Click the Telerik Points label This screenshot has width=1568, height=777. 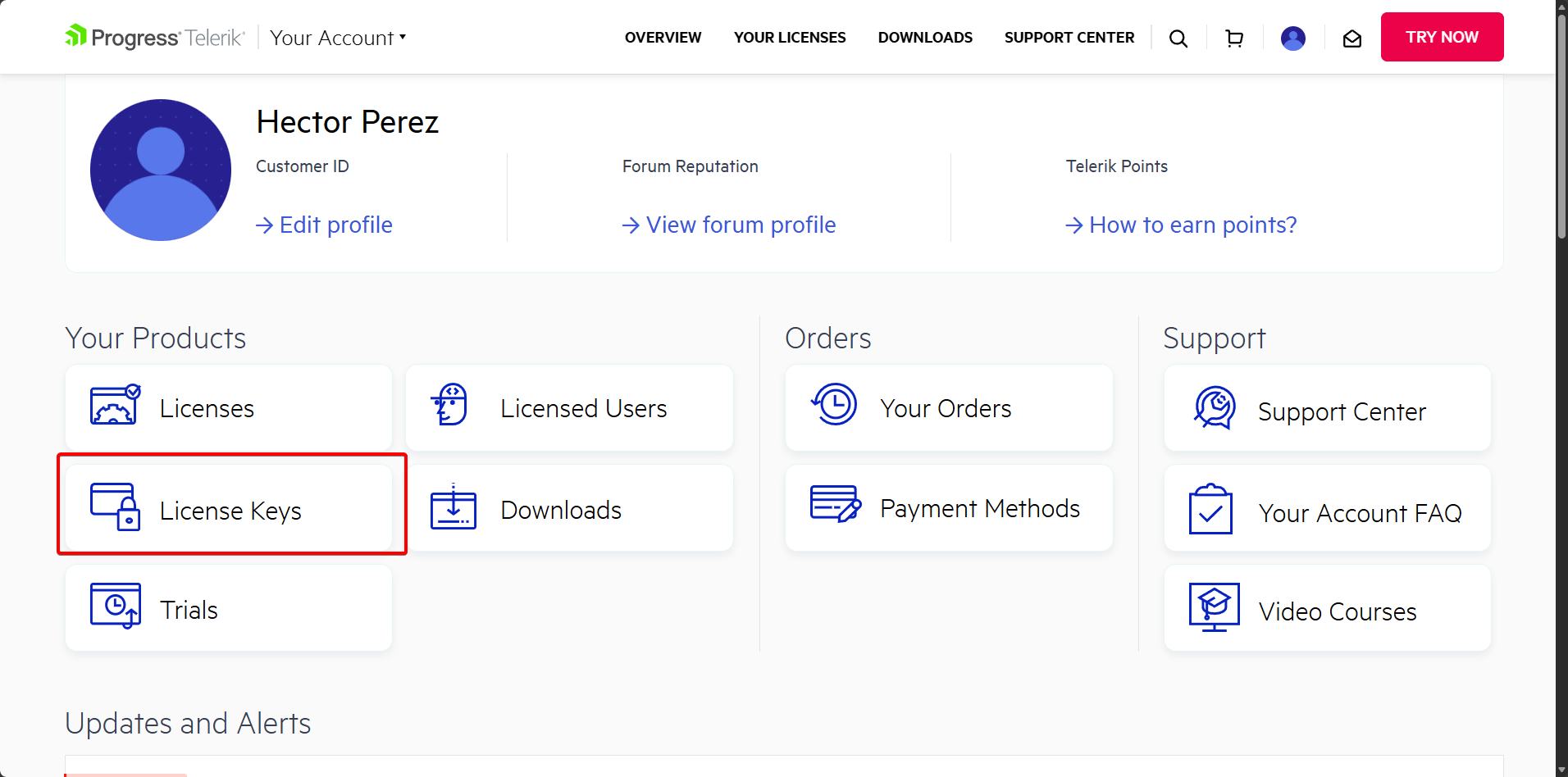(x=1116, y=166)
